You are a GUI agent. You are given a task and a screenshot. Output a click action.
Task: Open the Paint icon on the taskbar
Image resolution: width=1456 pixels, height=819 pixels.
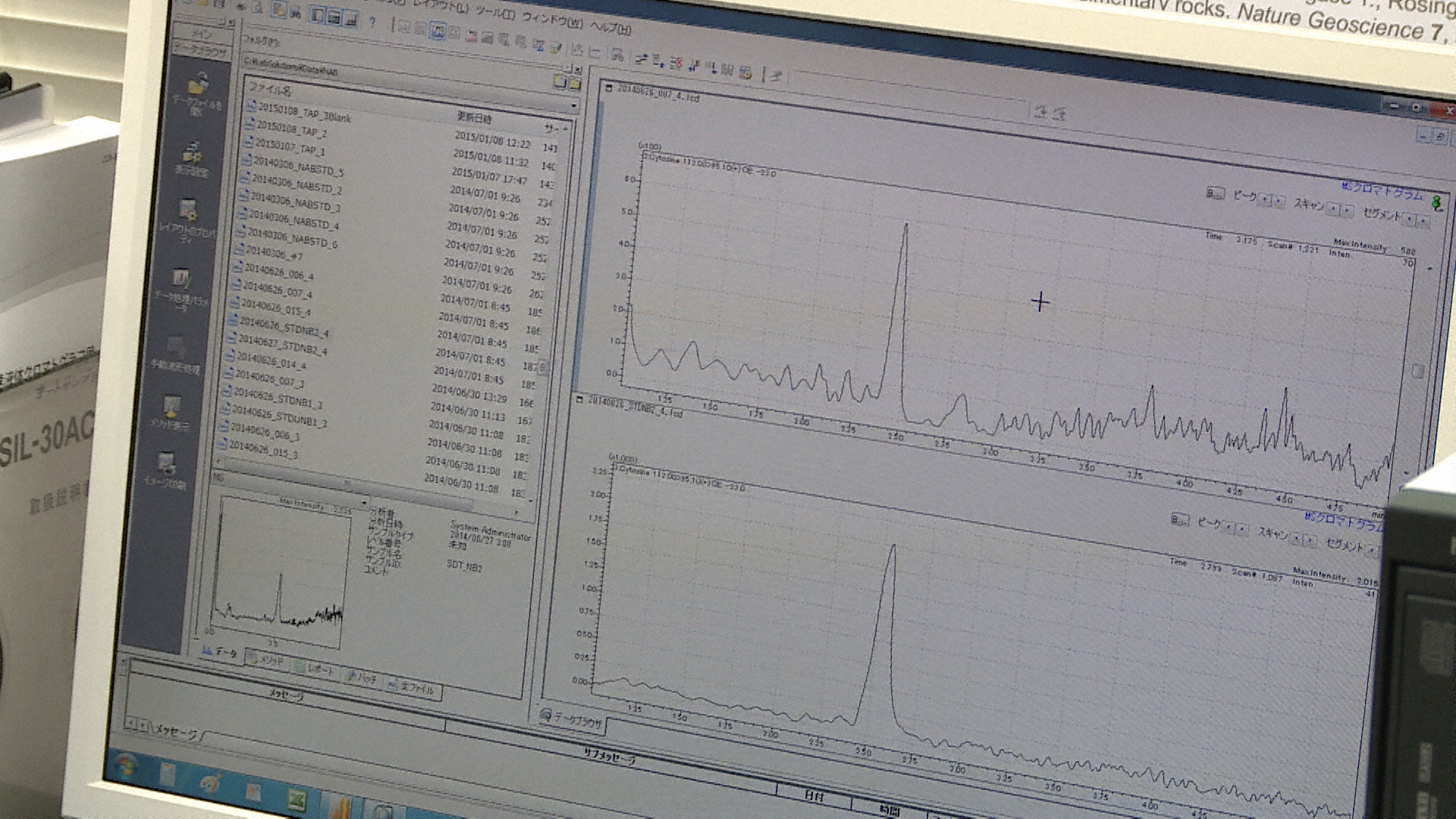tap(211, 783)
